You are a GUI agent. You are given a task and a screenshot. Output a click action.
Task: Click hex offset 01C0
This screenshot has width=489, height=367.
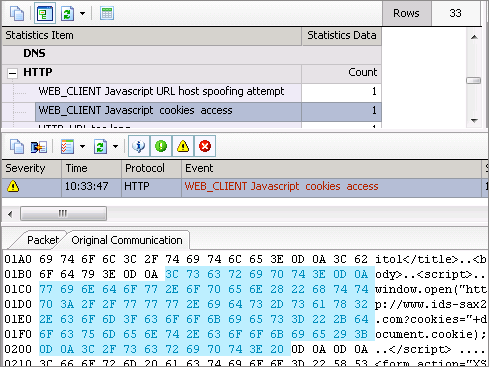18,289
